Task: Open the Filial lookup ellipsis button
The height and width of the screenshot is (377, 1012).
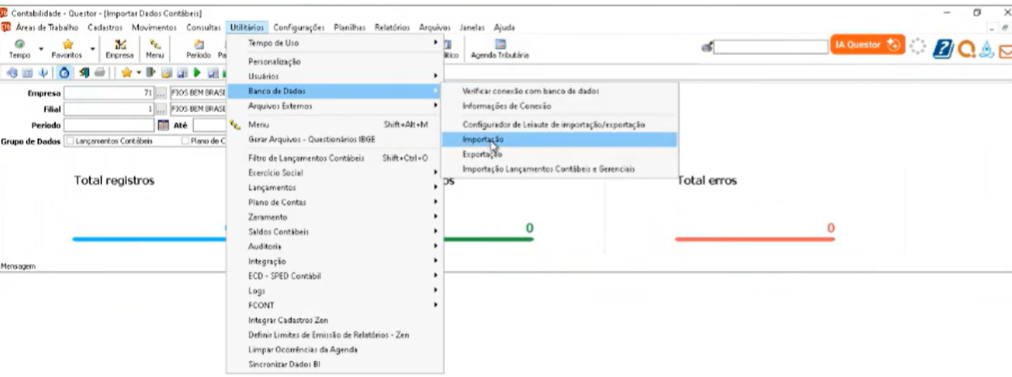Action: pyautogui.click(x=161, y=109)
